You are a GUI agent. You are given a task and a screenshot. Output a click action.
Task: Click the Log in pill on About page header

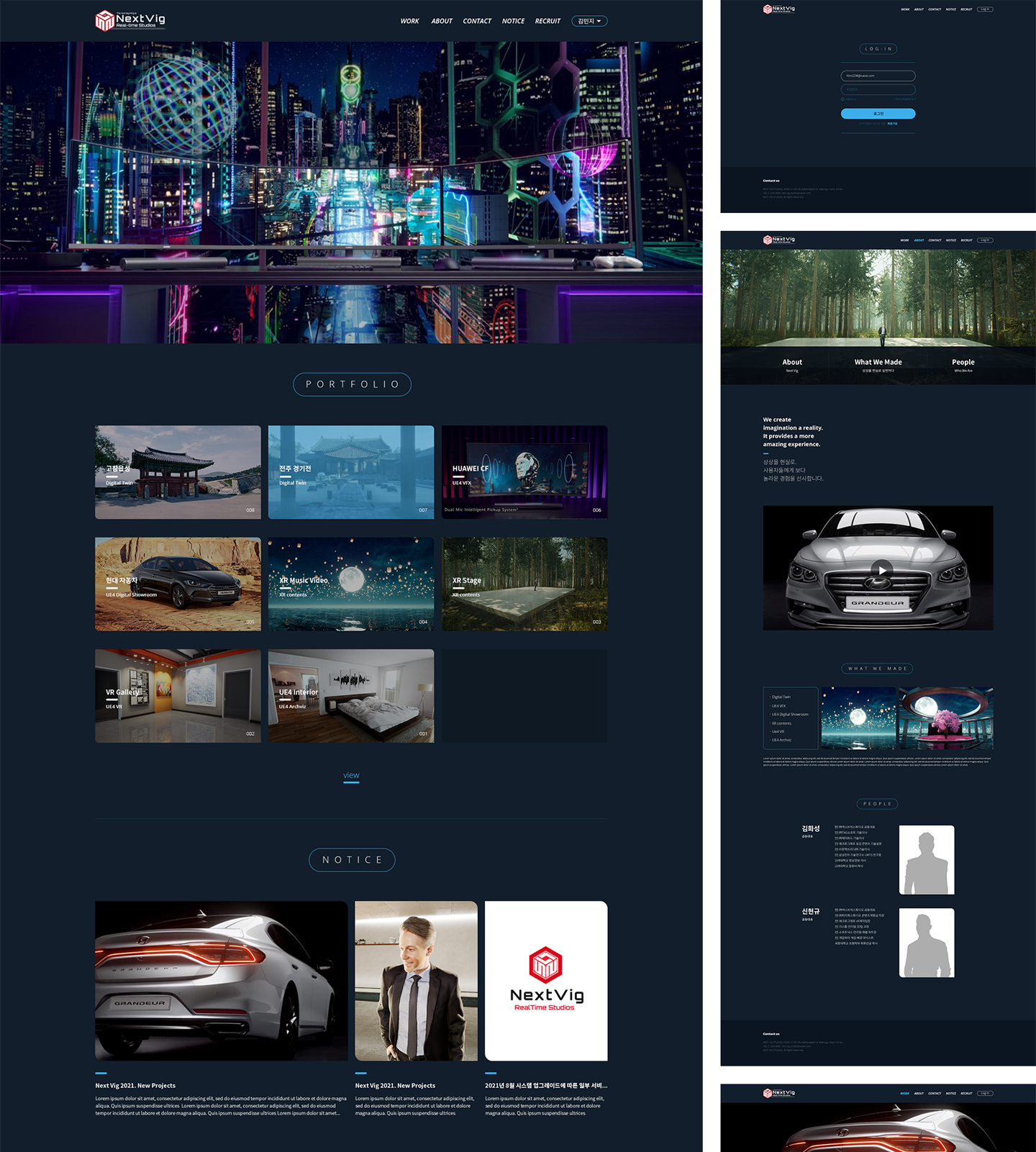pos(985,240)
